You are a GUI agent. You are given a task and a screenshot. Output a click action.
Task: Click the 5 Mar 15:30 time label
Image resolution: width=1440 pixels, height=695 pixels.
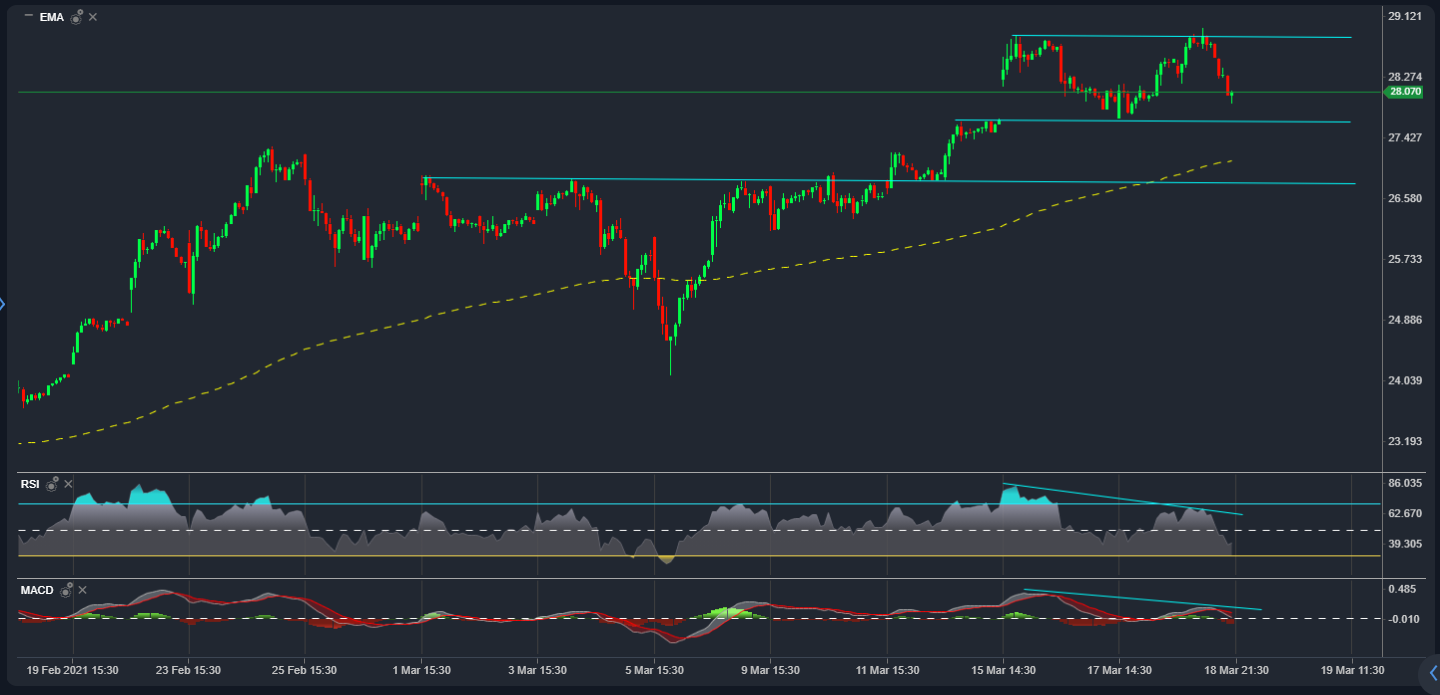coord(654,670)
